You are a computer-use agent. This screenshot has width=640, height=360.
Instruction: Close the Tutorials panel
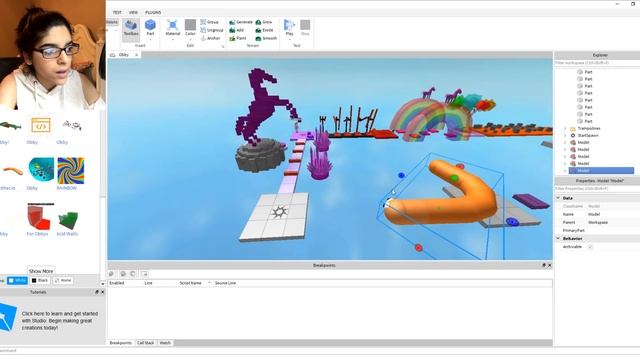pos(102,292)
